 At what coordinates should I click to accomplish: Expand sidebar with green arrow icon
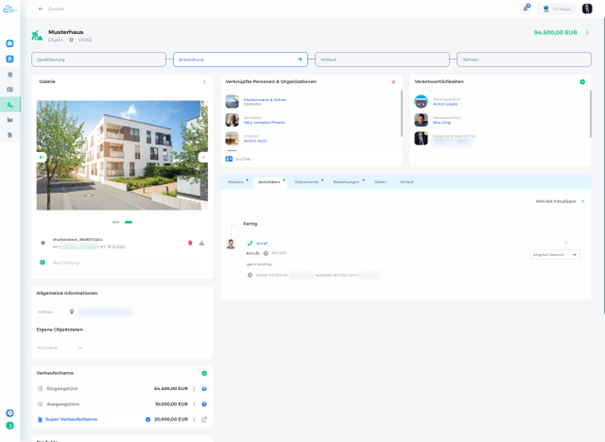pos(10,425)
